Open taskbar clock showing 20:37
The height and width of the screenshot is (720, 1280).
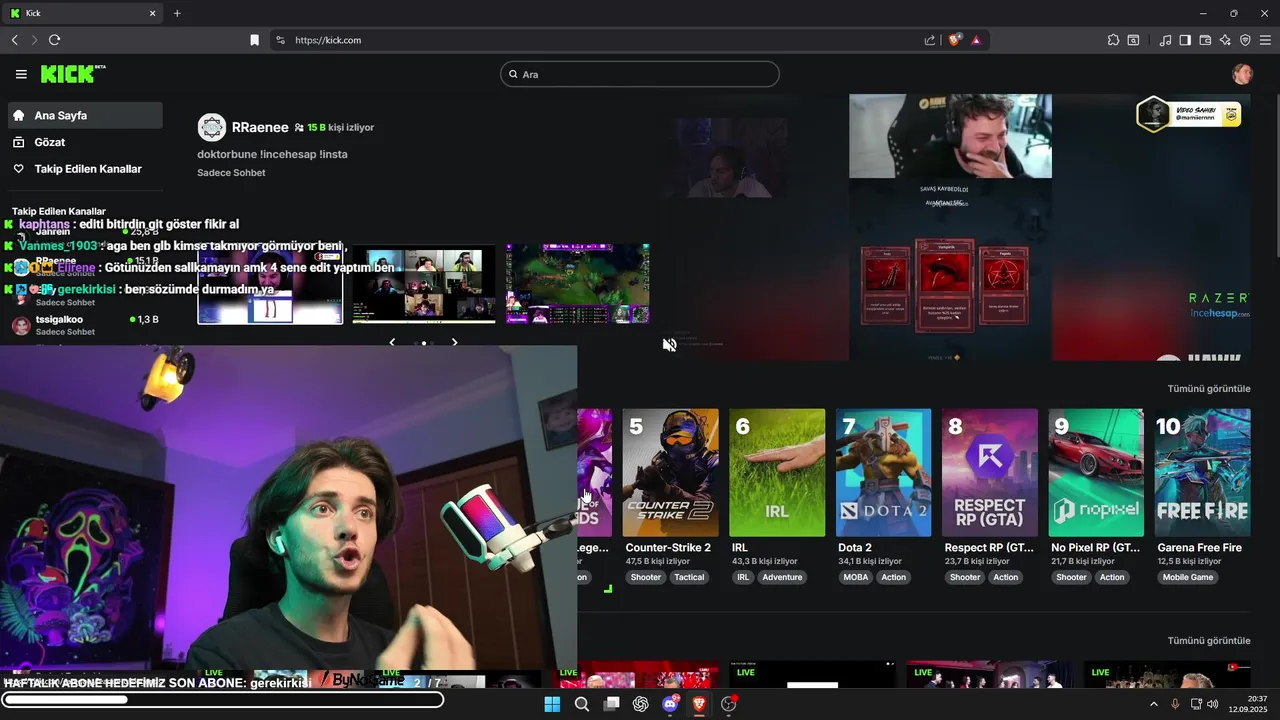1249,704
